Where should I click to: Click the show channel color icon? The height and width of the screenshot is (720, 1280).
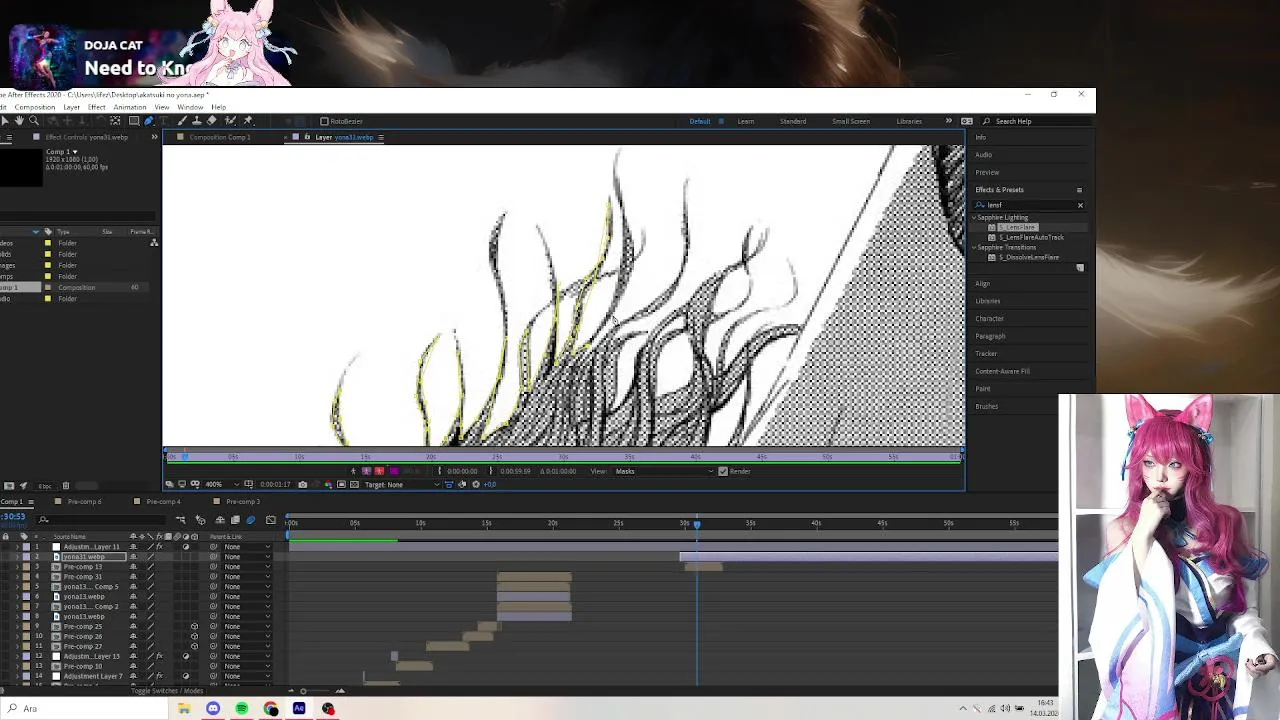[x=328, y=484]
